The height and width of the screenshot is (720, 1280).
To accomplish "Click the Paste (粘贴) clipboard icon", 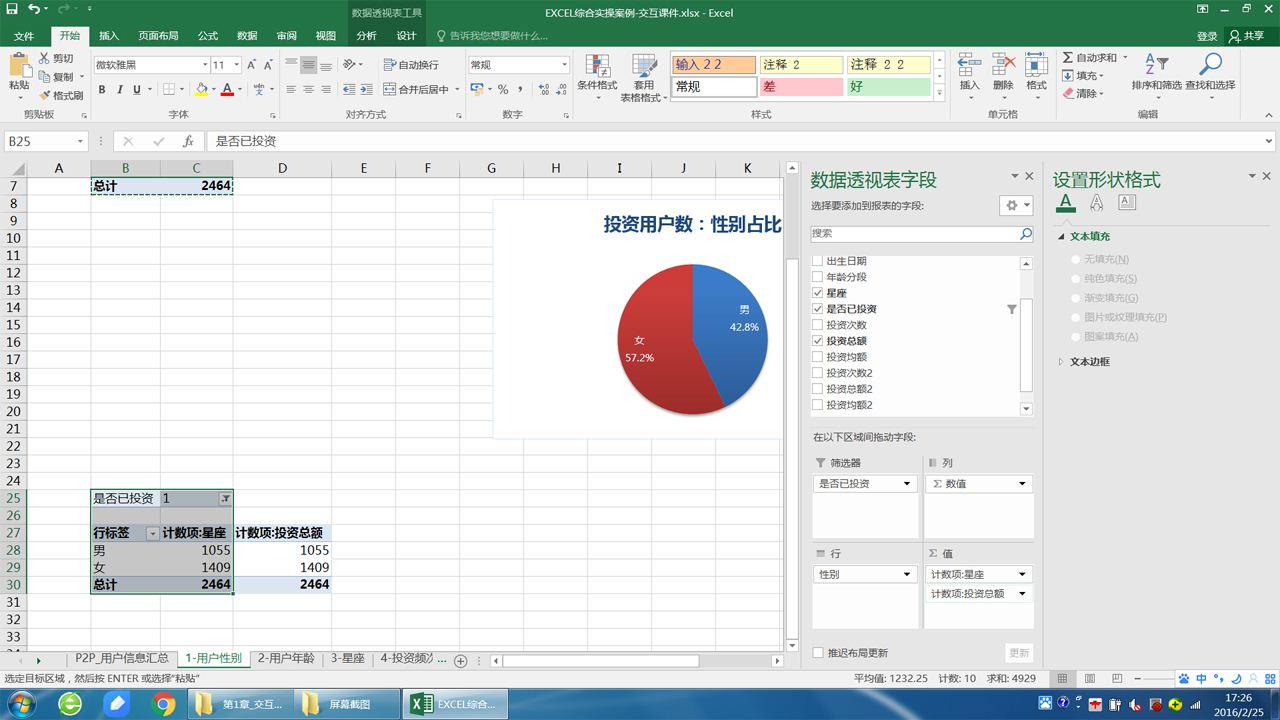I will pos(19,66).
